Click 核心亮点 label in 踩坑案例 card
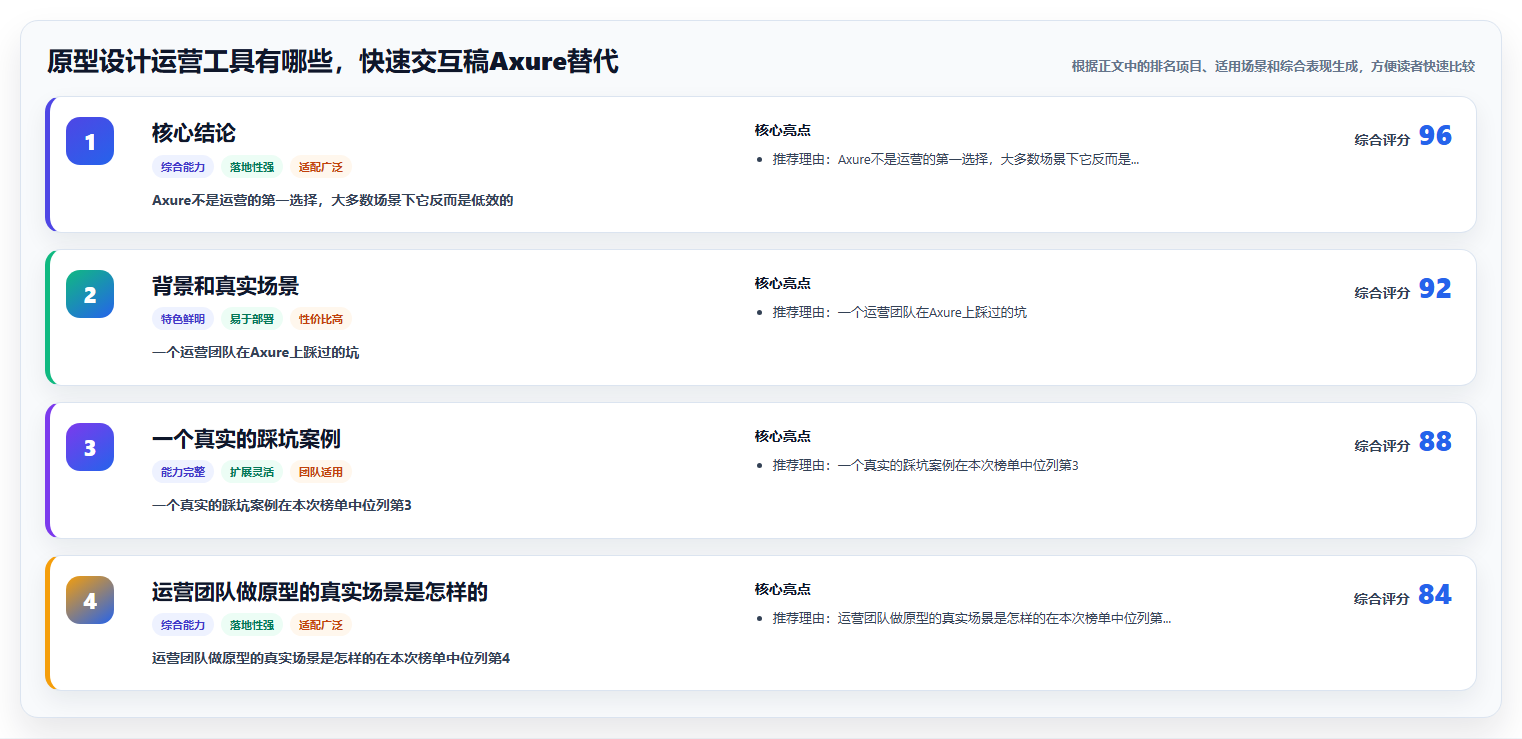The width and height of the screenshot is (1522, 739). pyautogui.click(x=783, y=437)
